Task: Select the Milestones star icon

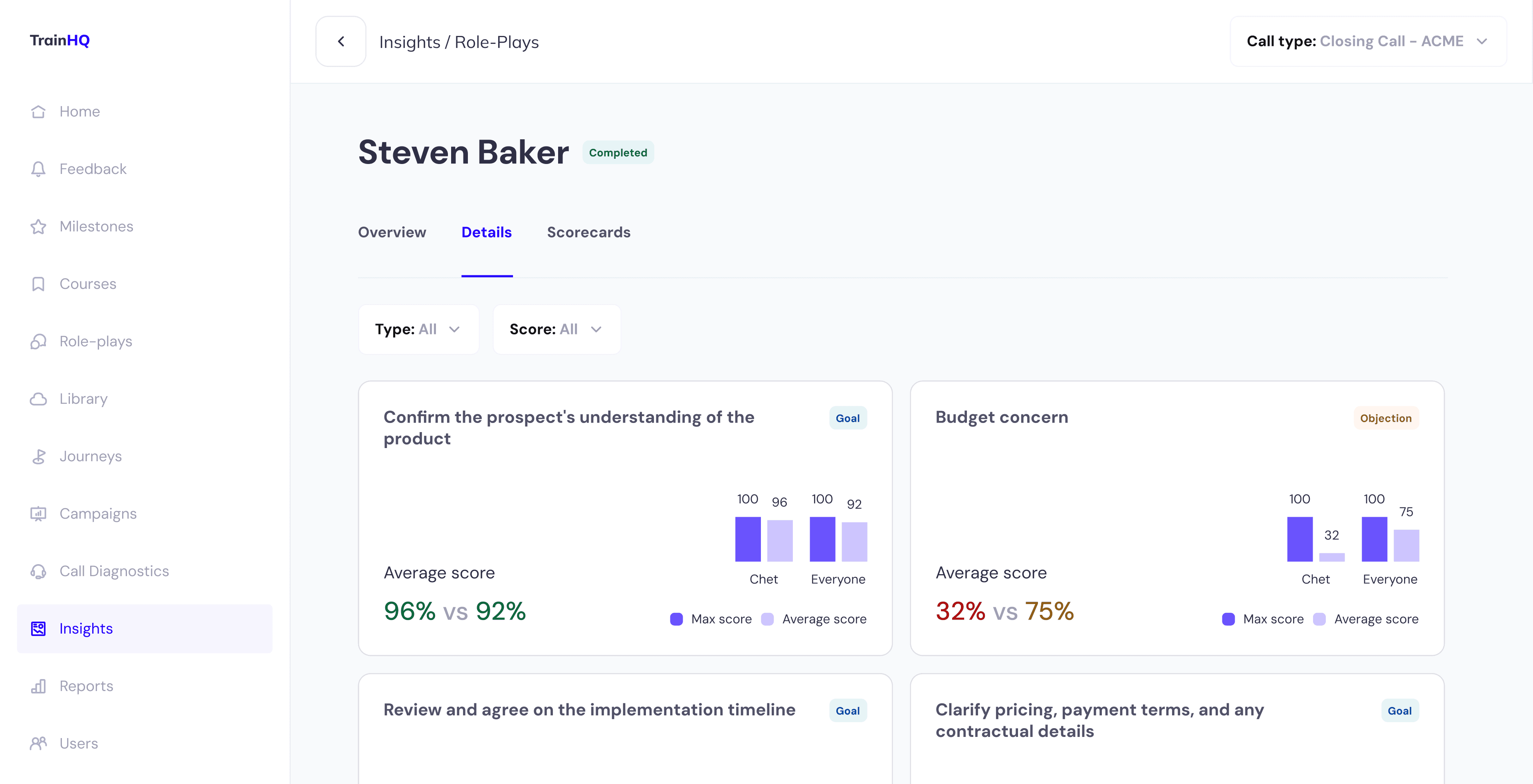Action: point(38,227)
